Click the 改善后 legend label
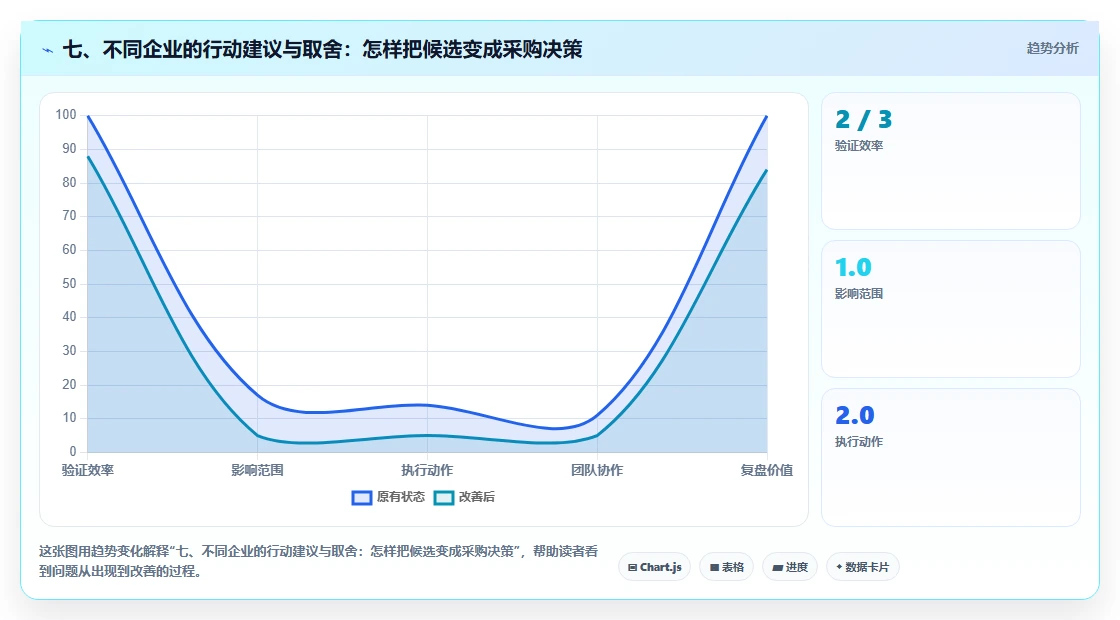Viewport: 1120px width, 620px height. click(x=476, y=497)
